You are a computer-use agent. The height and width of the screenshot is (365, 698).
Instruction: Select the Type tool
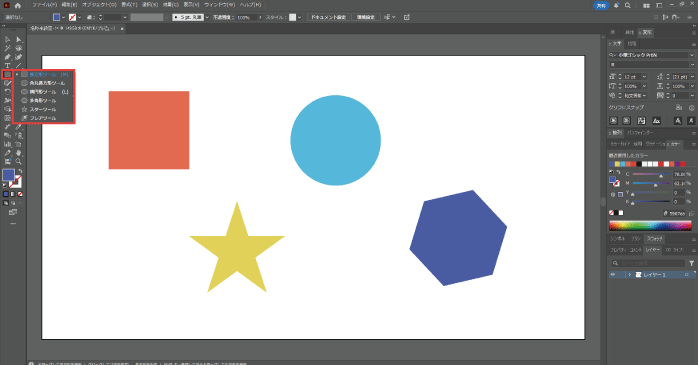point(8,65)
